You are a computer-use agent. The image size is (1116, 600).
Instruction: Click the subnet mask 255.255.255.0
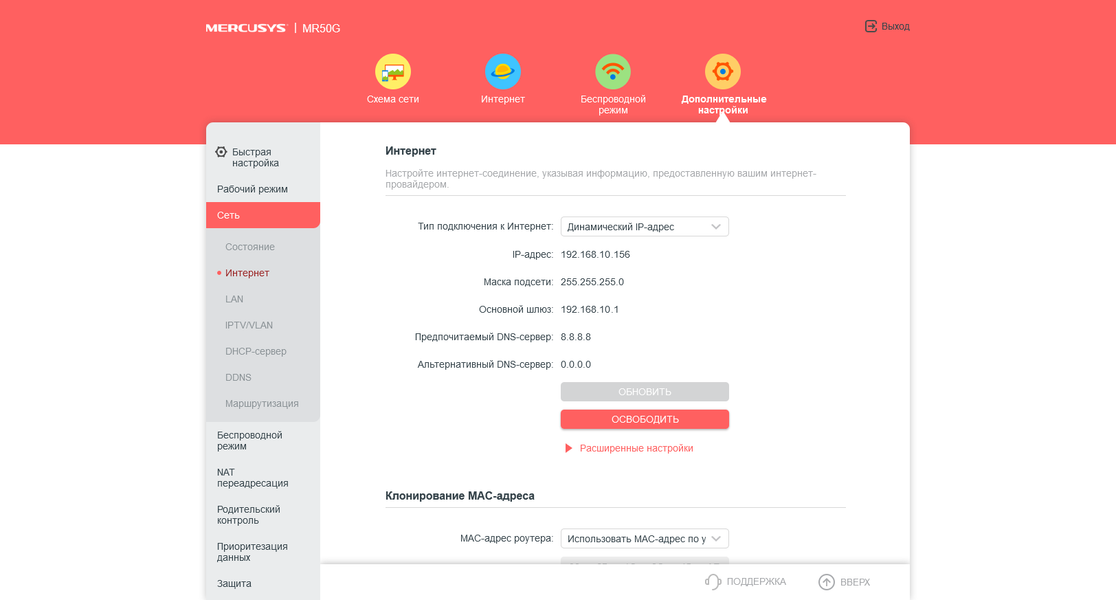(x=592, y=282)
